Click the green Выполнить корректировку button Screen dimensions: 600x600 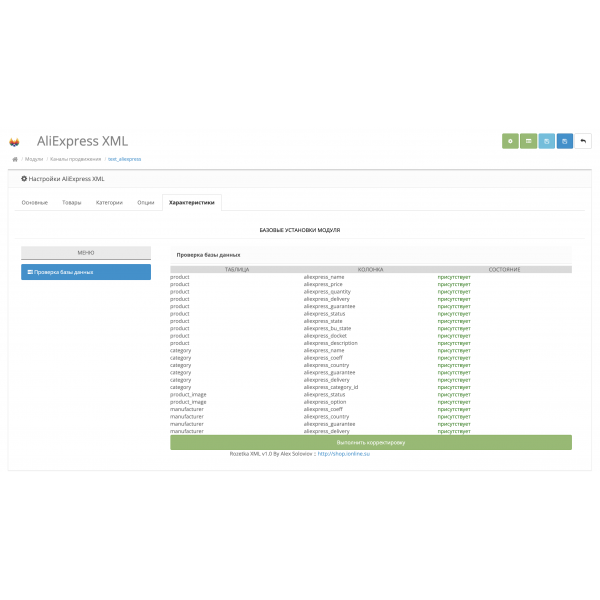(371, 442)
